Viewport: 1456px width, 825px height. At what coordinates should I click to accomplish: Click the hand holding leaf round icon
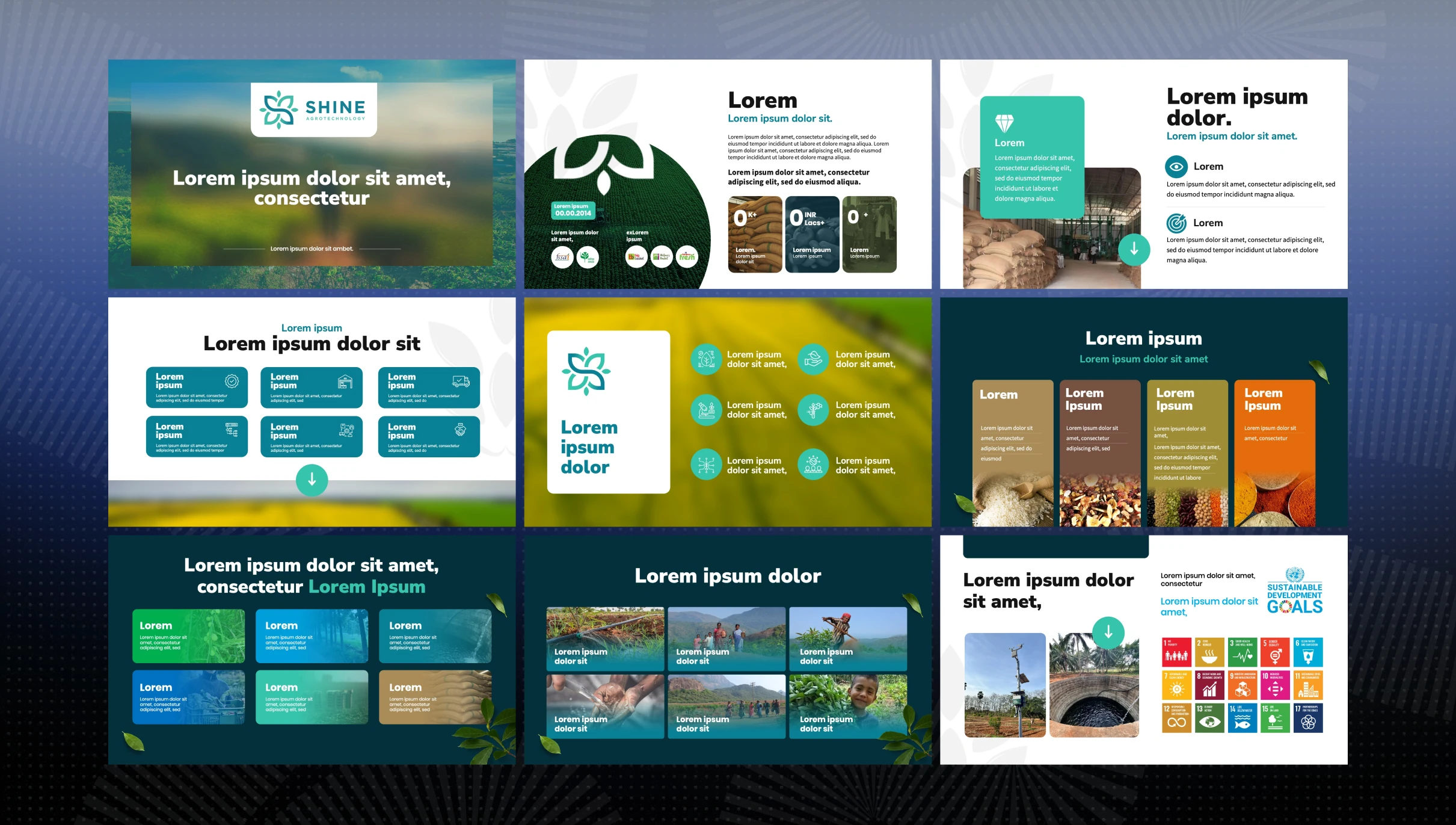pyautogui.click(x=813, y=359)
